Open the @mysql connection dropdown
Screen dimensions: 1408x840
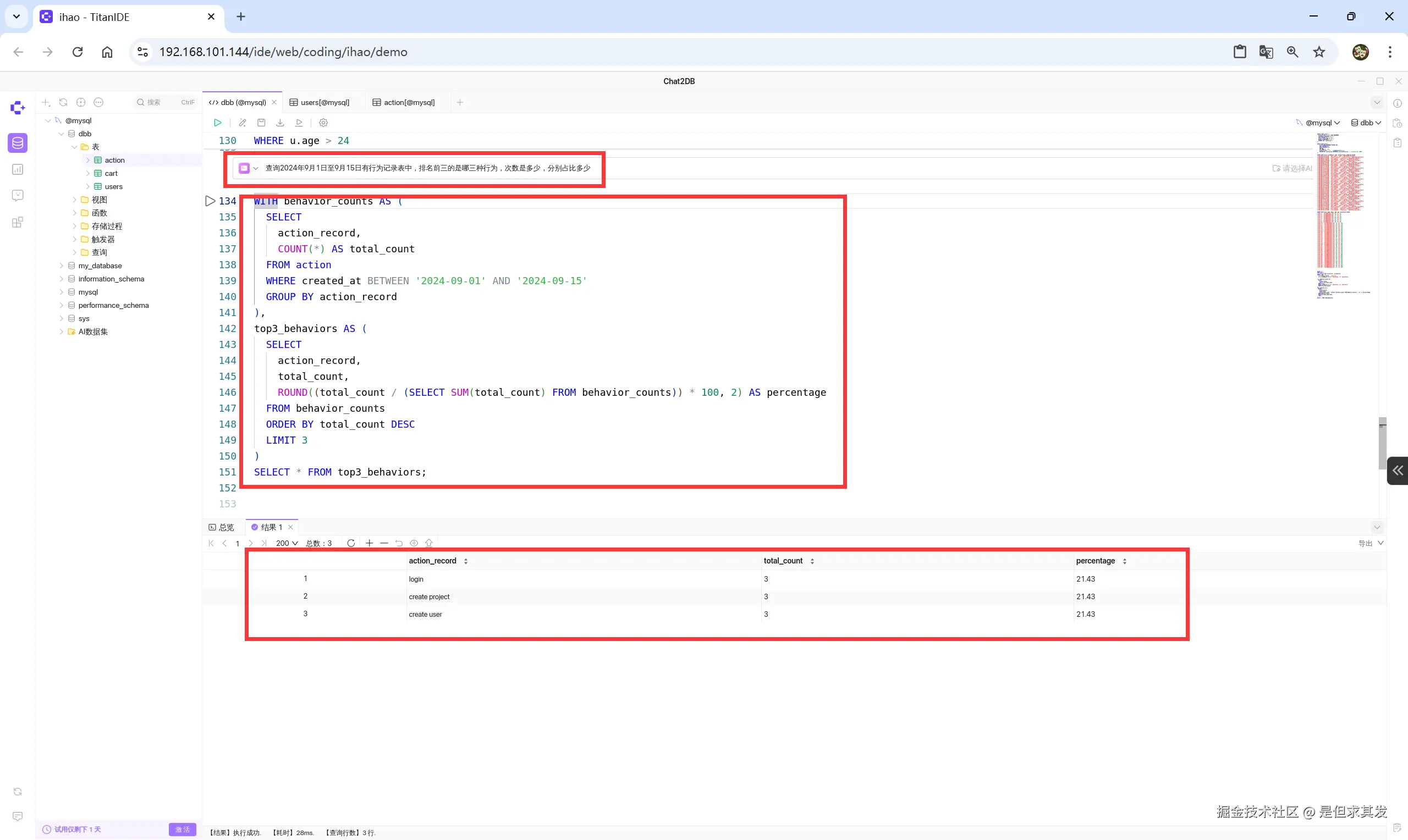pos(1322,123)
